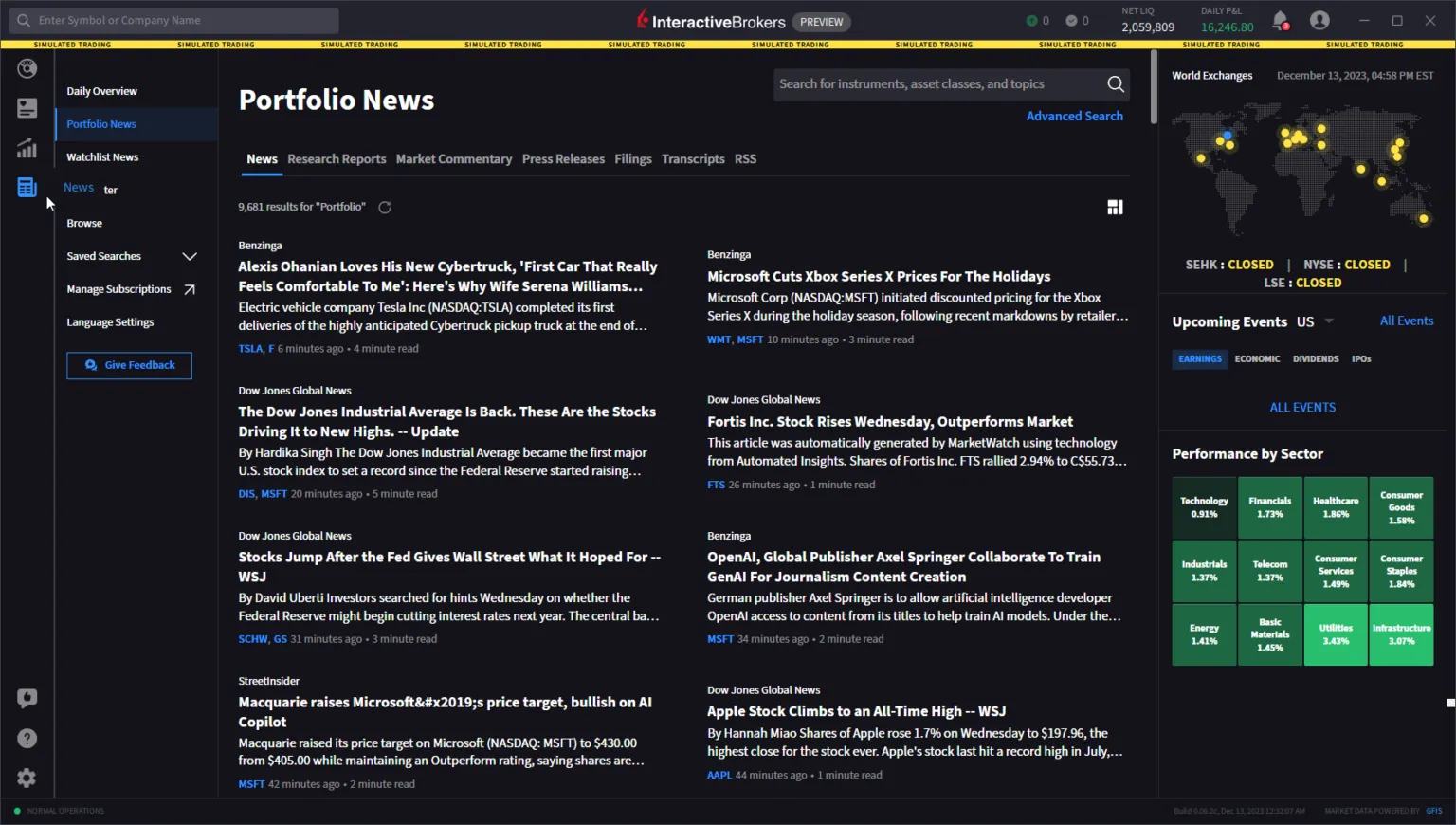Click the symbol or company name search field
Screen dimensions: 1456x825
pos(174,20)
